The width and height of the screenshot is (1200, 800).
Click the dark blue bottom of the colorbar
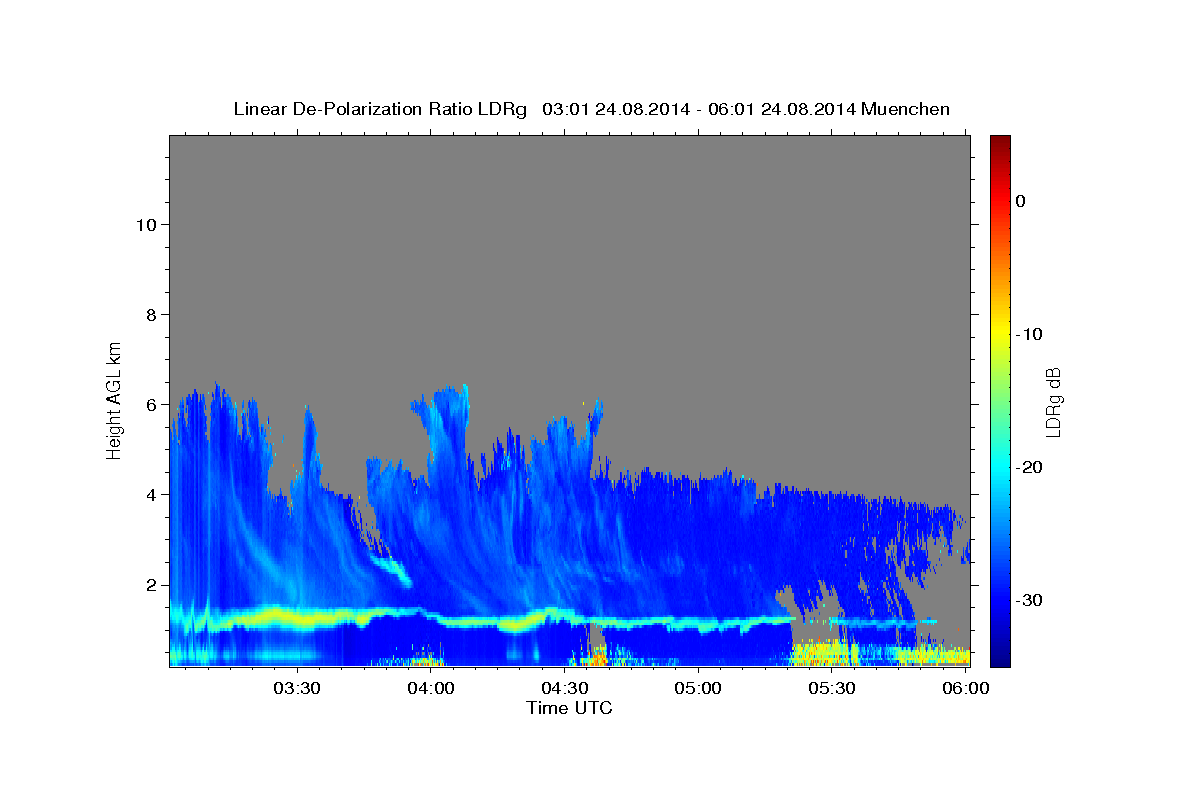tap(1000, 658)
